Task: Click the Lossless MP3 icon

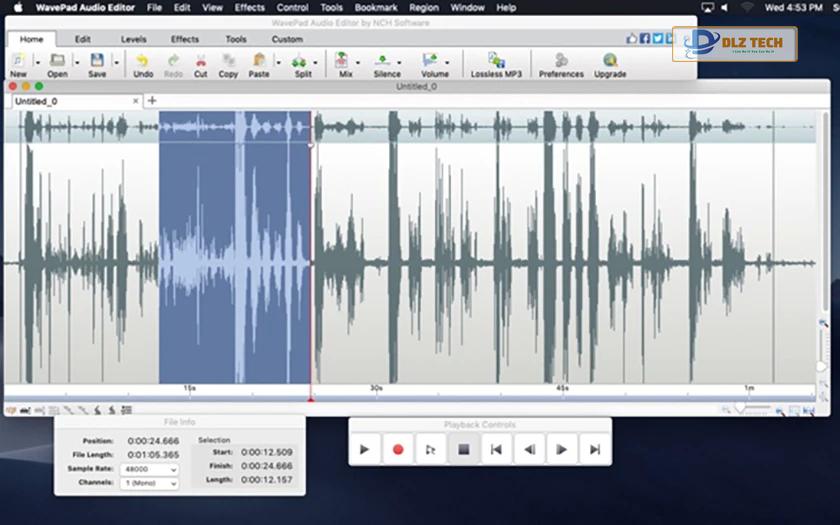Action: coord(496,60)
